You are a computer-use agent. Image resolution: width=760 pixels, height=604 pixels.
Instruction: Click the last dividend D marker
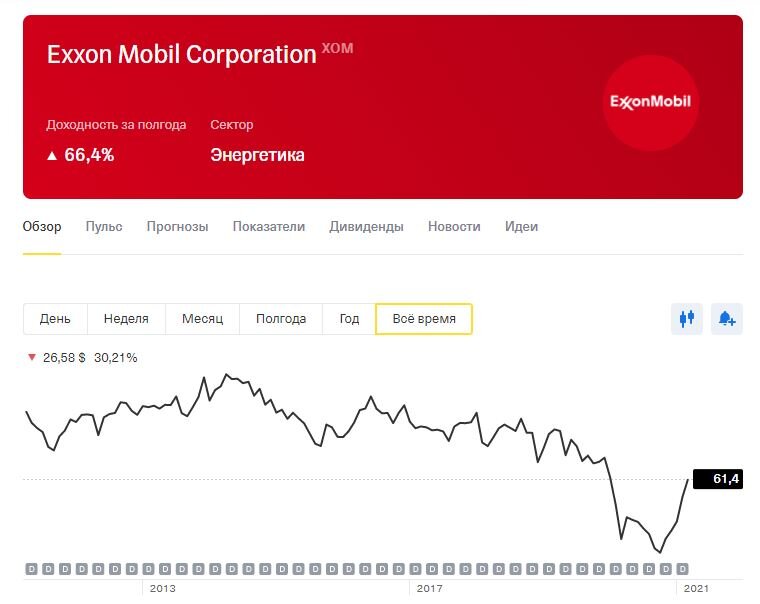pos(683,569)
